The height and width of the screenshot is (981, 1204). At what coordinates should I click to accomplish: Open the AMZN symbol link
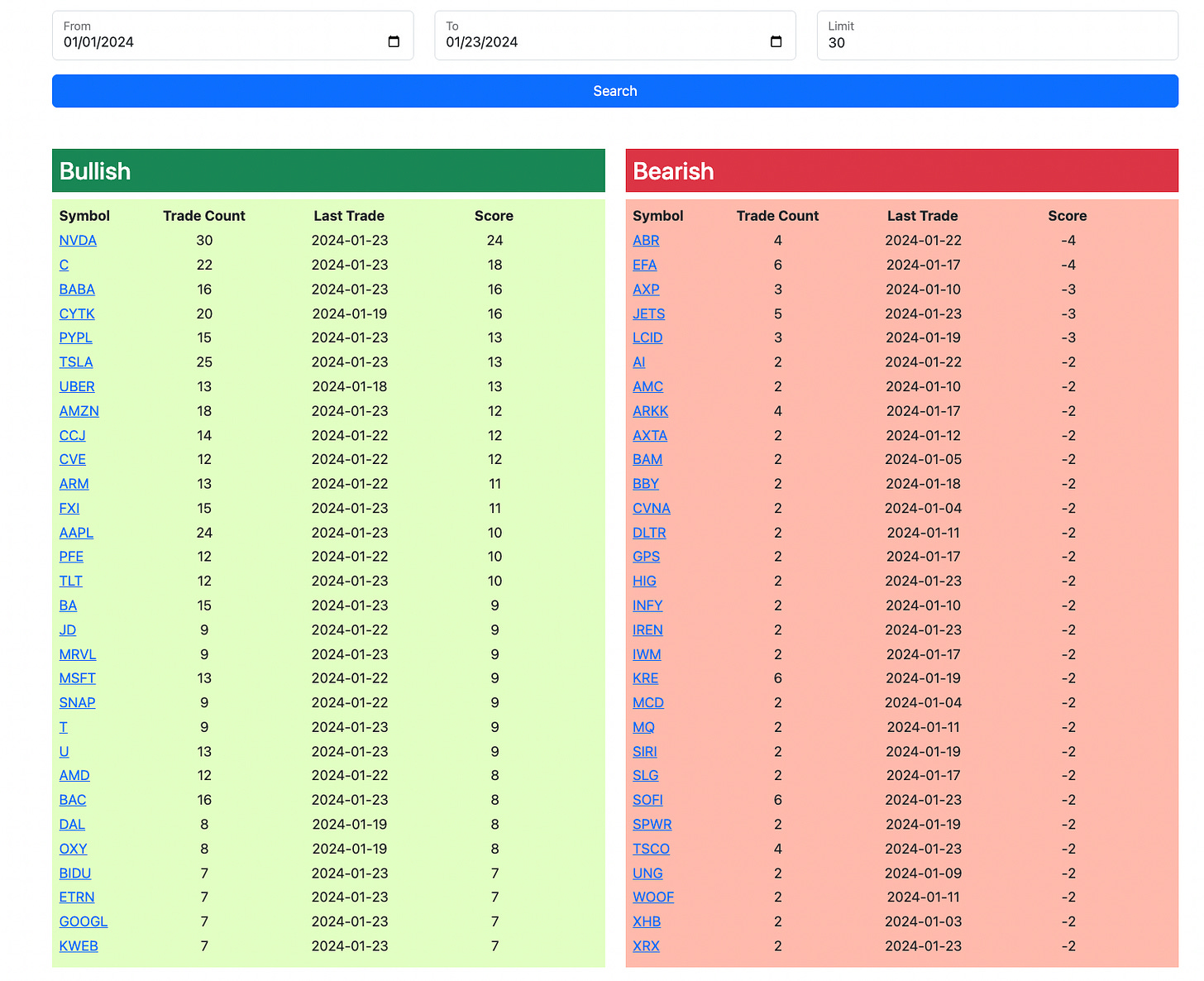79,411
